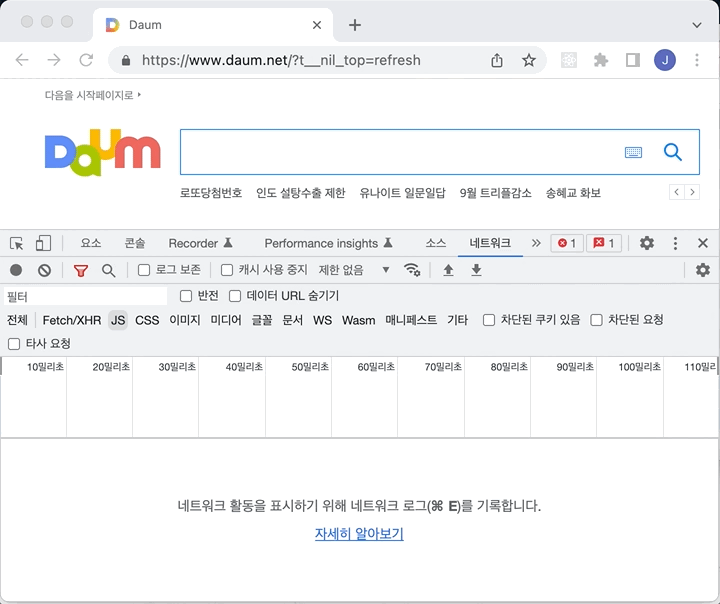Viewport: 720px width, 604px height.
Task: Toggle the red filter funnel
Action: click(x=81, y=271)
